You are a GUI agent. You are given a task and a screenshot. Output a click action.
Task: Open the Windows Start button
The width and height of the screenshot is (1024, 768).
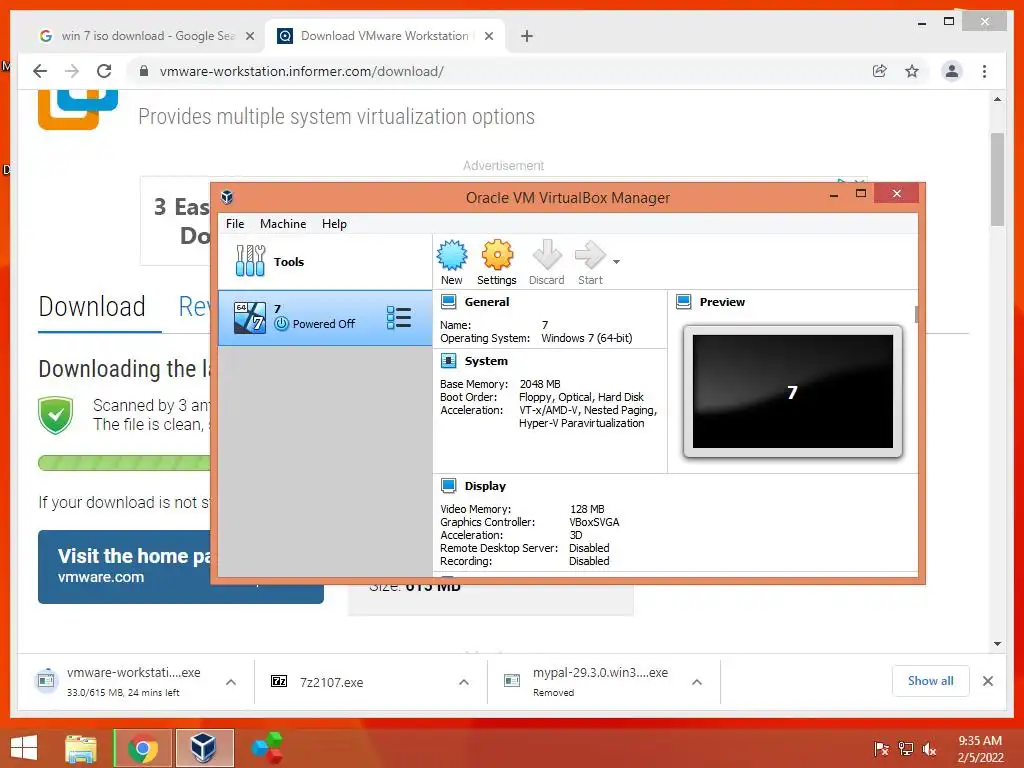pyautogui.click(x=24, y=748)
